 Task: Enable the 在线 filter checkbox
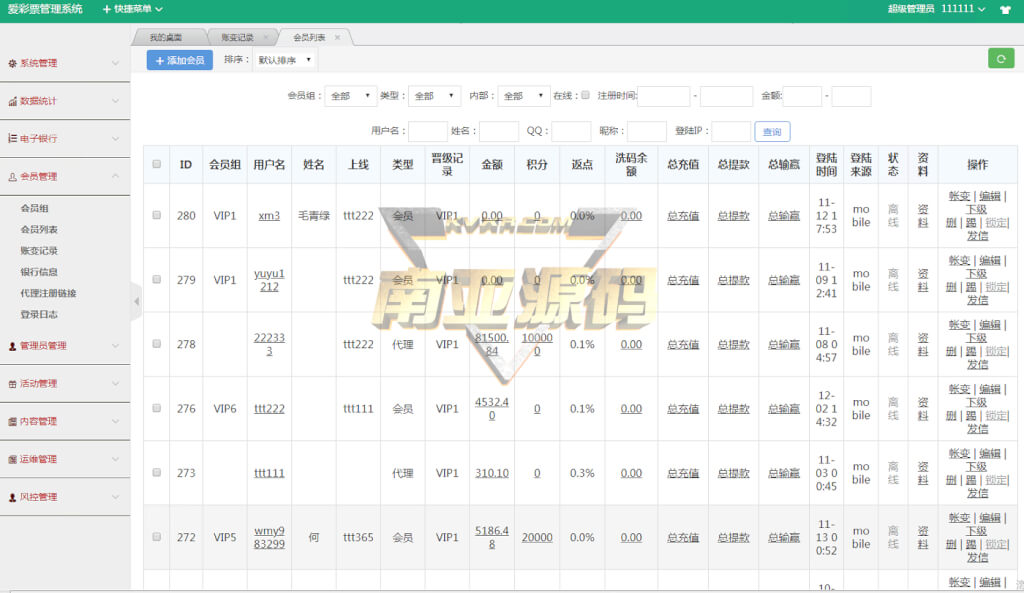click(x=585, y=95)
